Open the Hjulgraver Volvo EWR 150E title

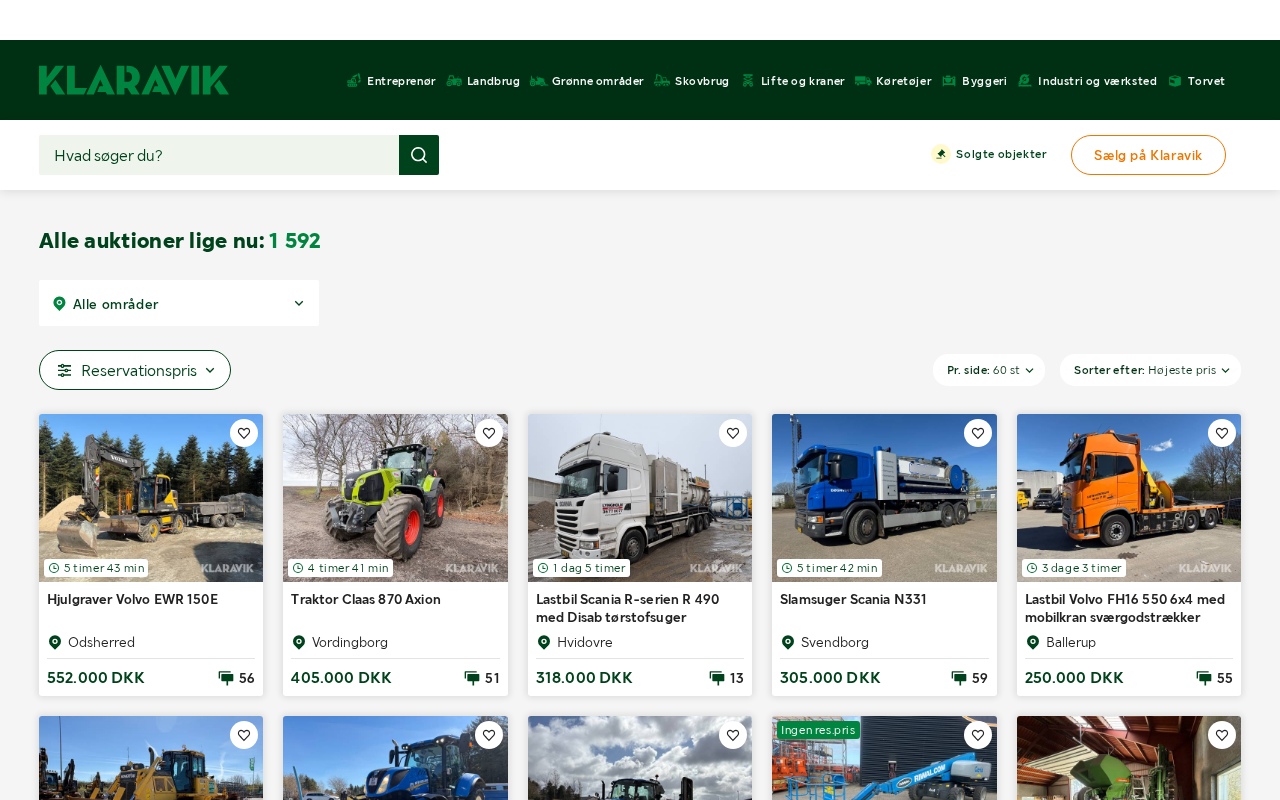[132, 599]
